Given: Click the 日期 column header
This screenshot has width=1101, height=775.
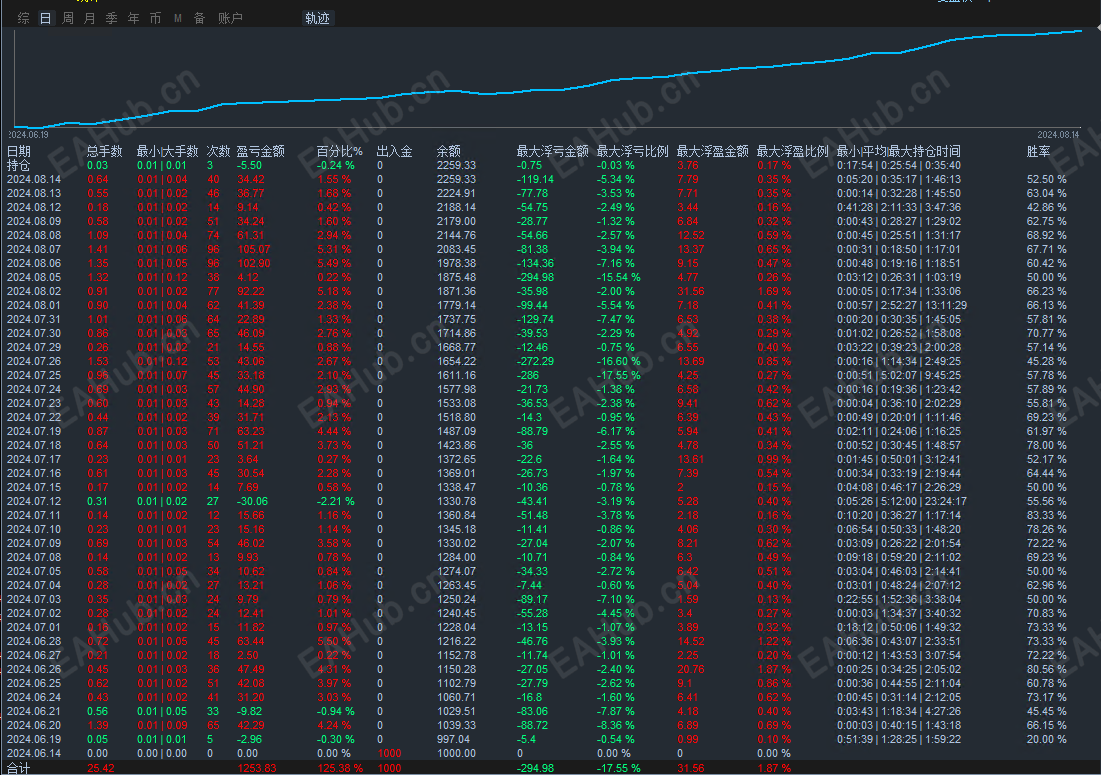Looking at the screenshot, I should pos(19,151).
